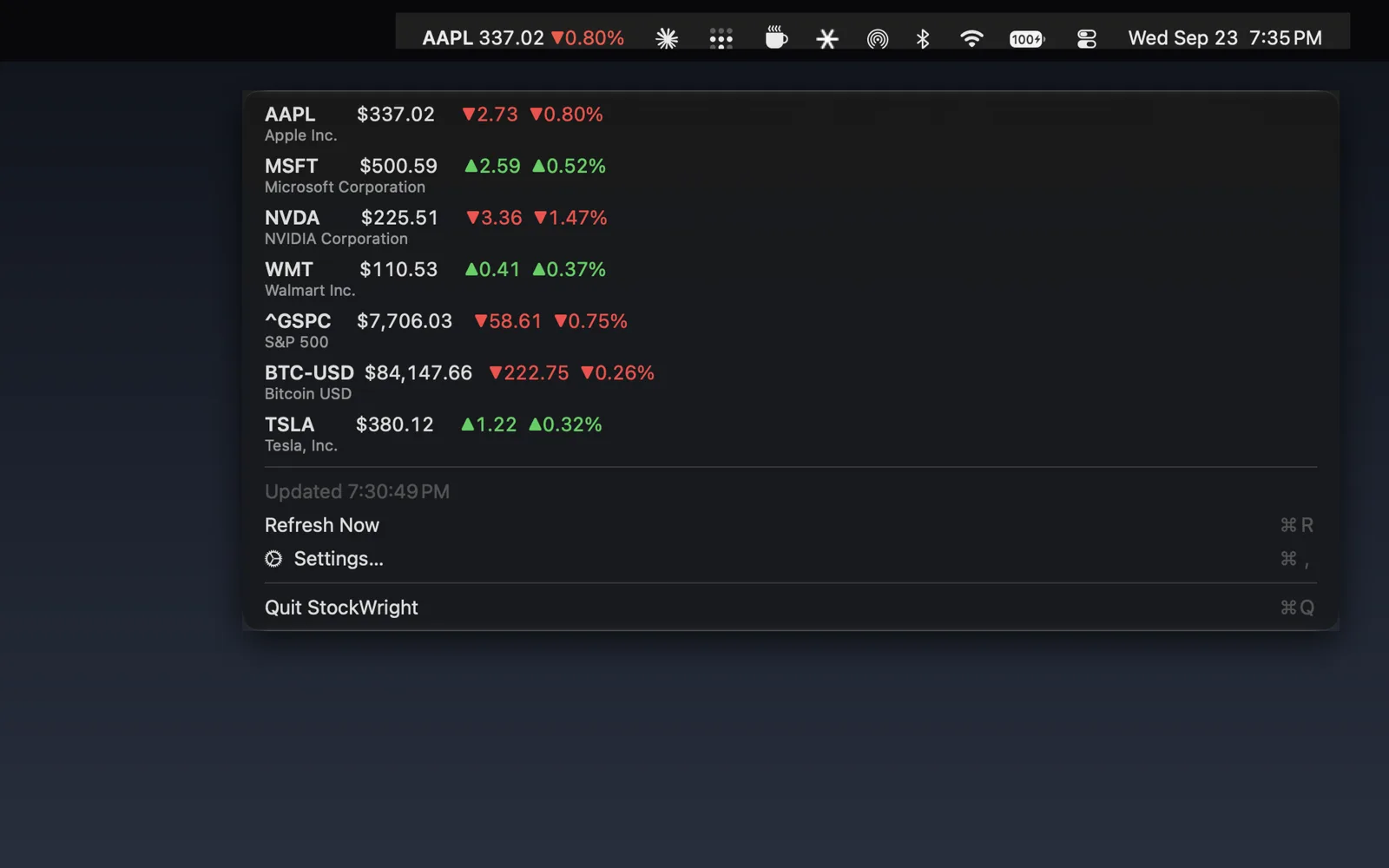Select the NVDA NVIDIA Corporation row
1389x868 pixels.
click(x=790, y=227)
